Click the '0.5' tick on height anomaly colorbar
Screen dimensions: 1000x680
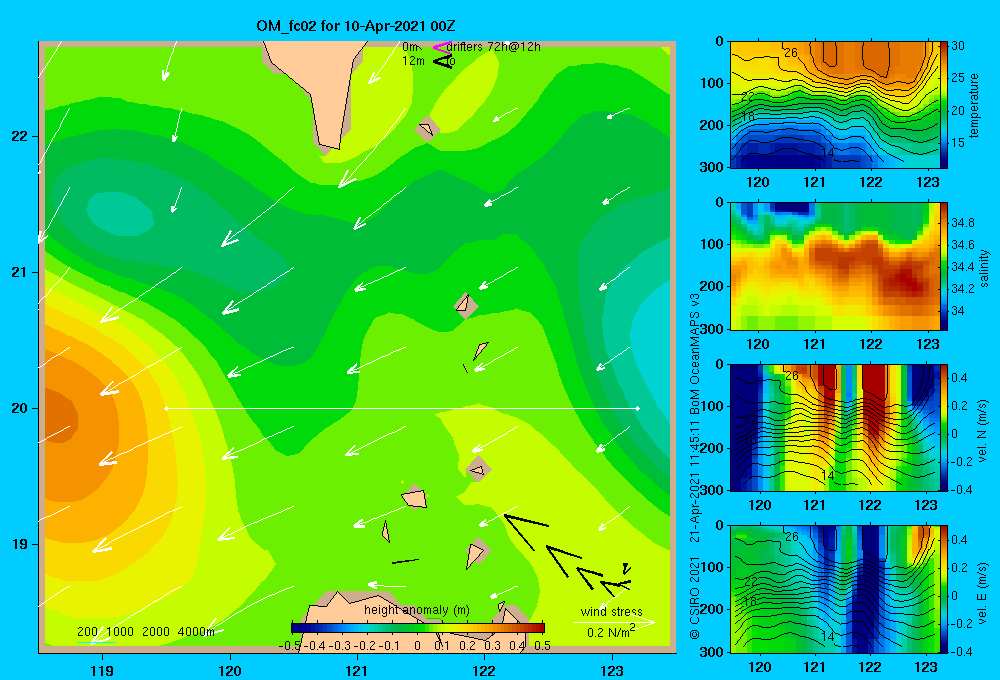pos(542,646)
